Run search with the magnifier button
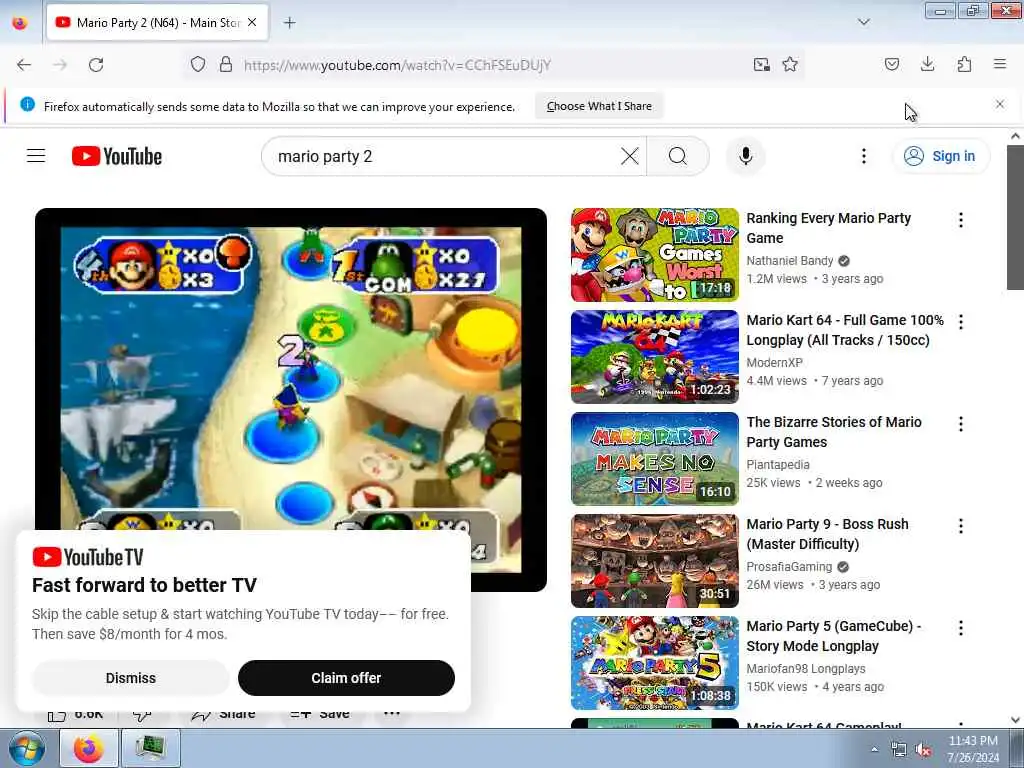Viewport: 1024px width, 768px height. [x=678, y=156]
